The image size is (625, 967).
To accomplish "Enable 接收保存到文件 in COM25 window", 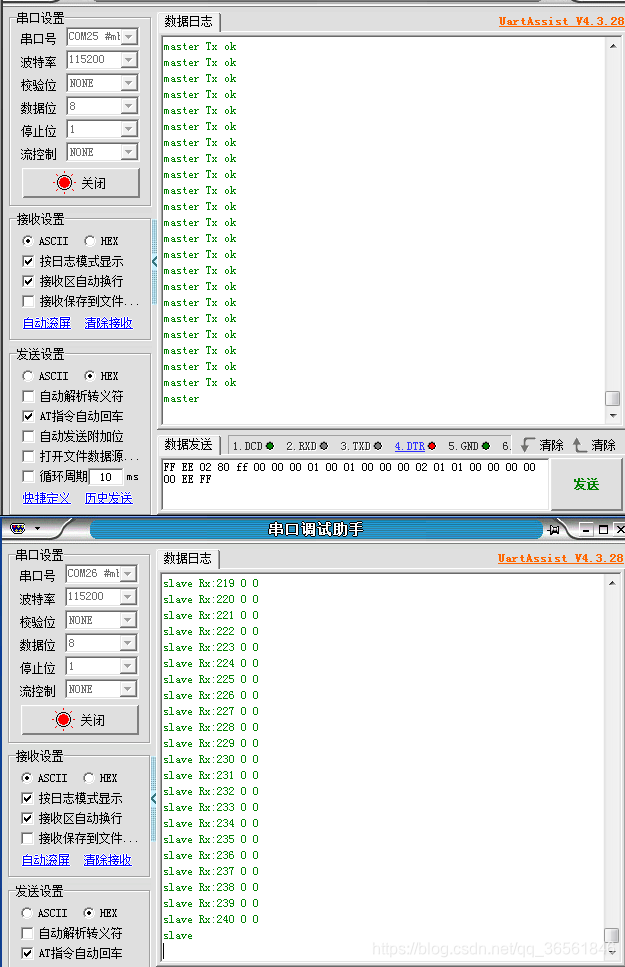I will point(28,301).
